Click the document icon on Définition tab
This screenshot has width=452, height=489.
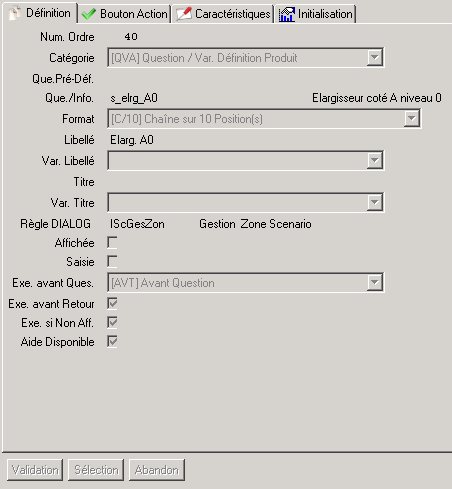pos(15,13)
